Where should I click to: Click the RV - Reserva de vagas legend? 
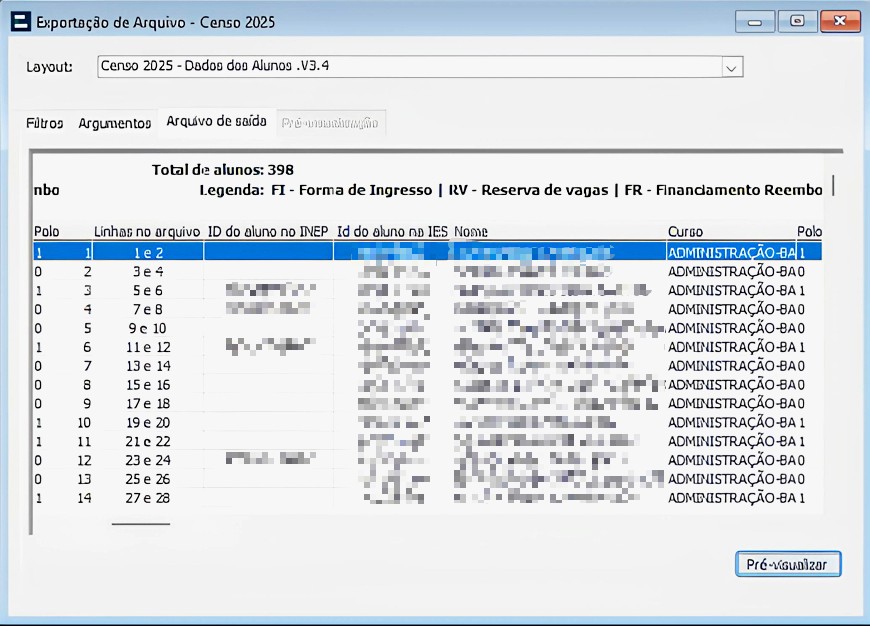(528, 190)
